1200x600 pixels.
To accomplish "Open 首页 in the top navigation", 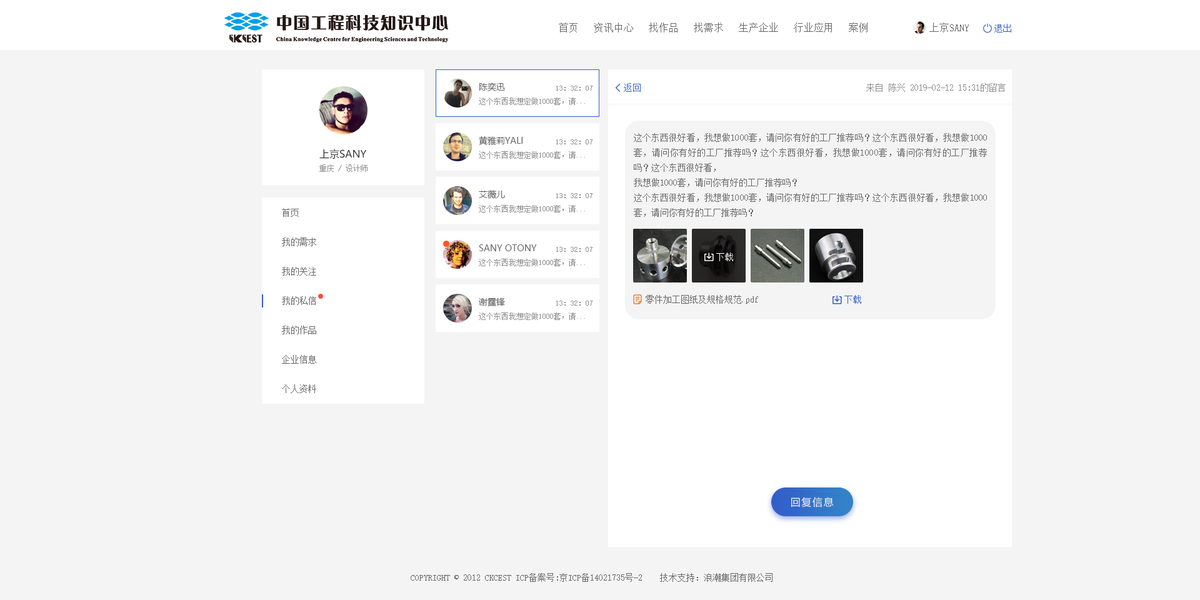I will (568, 28).
